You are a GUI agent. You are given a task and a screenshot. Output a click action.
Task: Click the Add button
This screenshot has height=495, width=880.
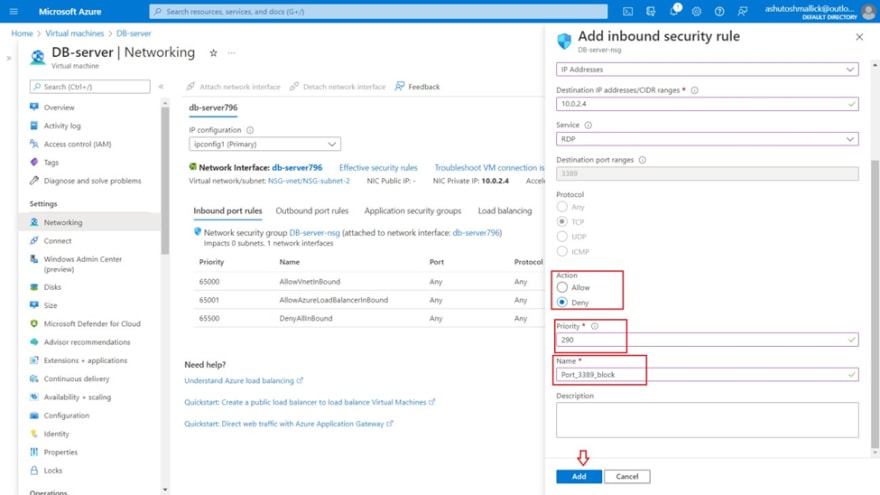click(x=579, y=476)
